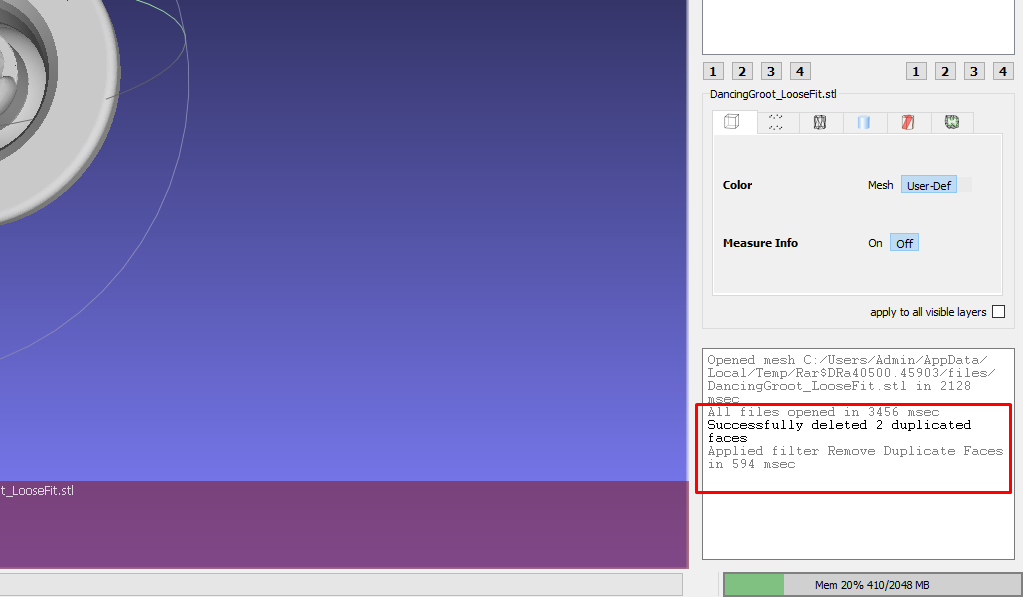Click the Mem 20% 410/2048 MB memory bar
The width and height of the screenshot is (1023, 597).
coord(872,585)
